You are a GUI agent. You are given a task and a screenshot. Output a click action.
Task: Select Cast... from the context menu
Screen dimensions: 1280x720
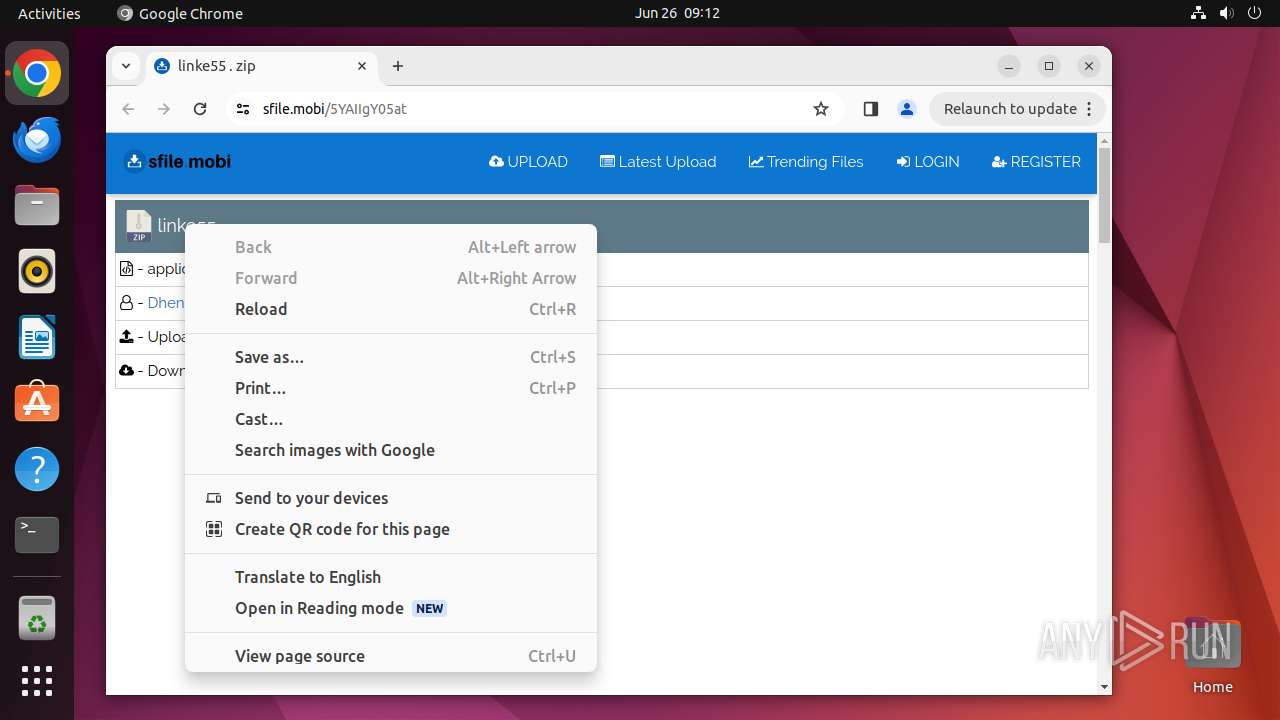pos(391,419)
